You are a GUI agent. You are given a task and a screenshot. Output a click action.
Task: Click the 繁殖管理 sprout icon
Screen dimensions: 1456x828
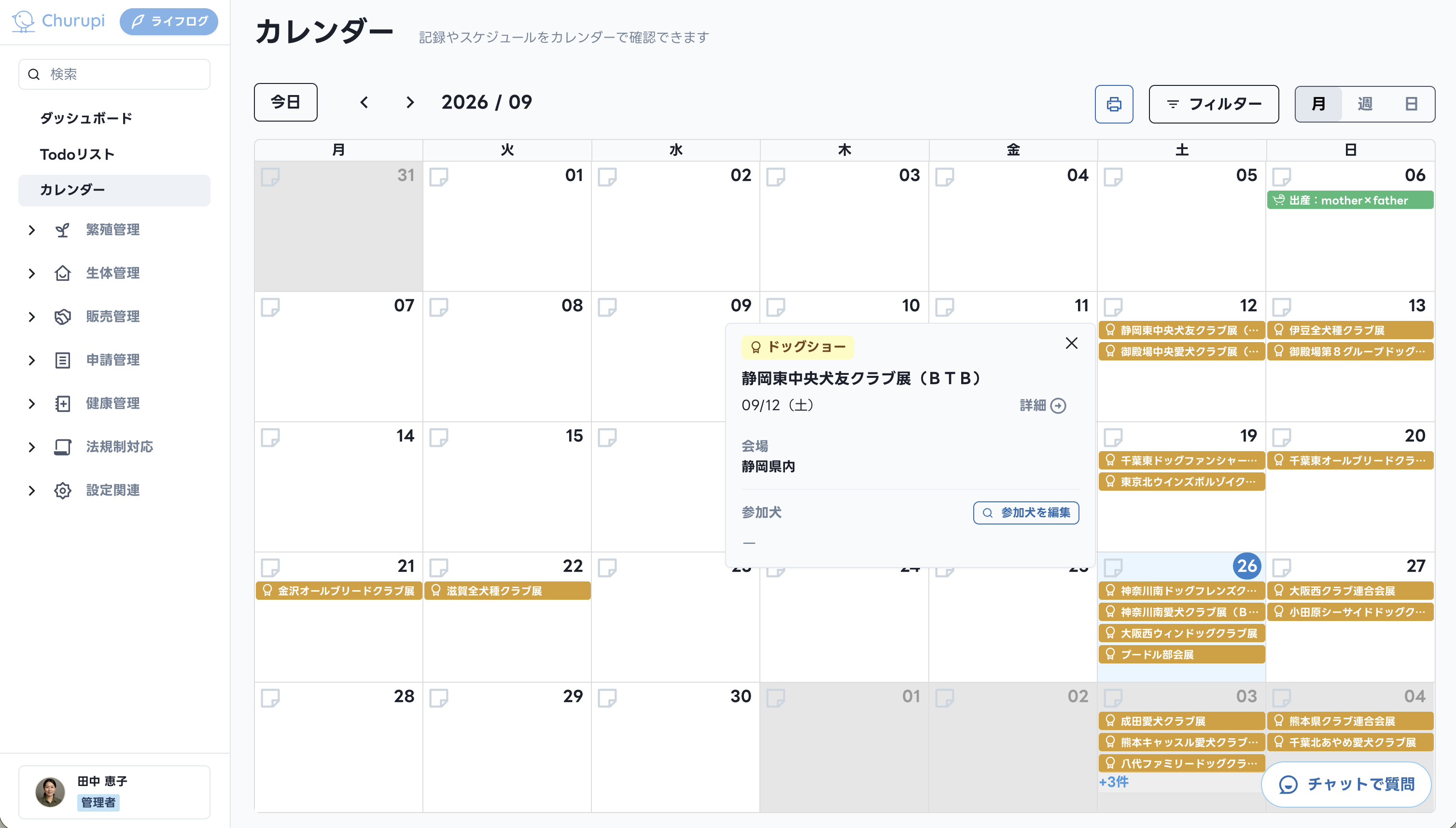tap(63, 230)
